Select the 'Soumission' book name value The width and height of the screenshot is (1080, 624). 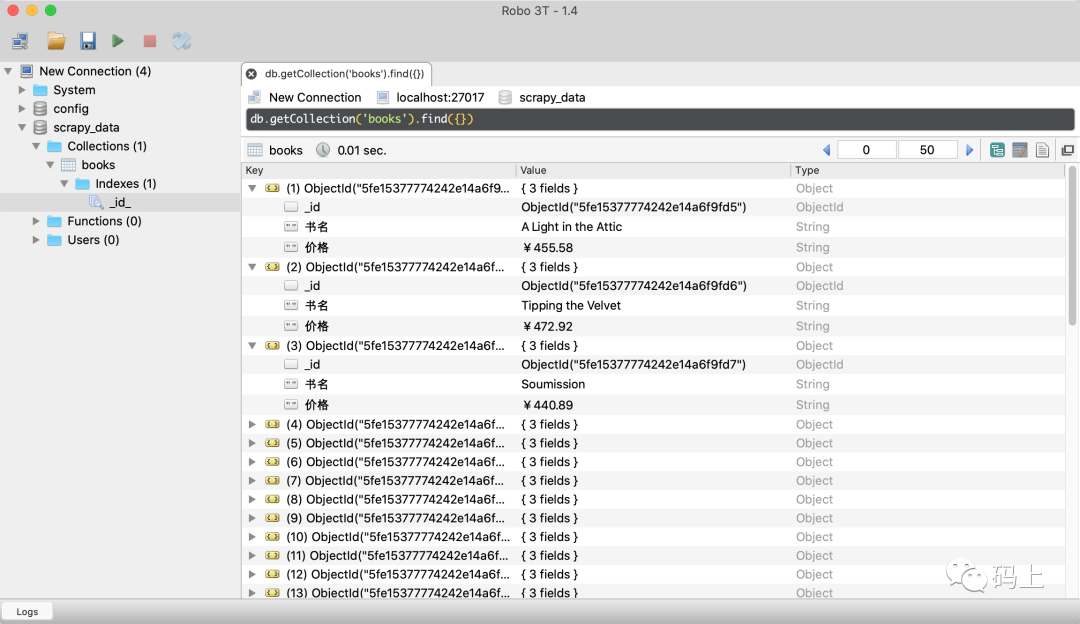coord(552,384)
